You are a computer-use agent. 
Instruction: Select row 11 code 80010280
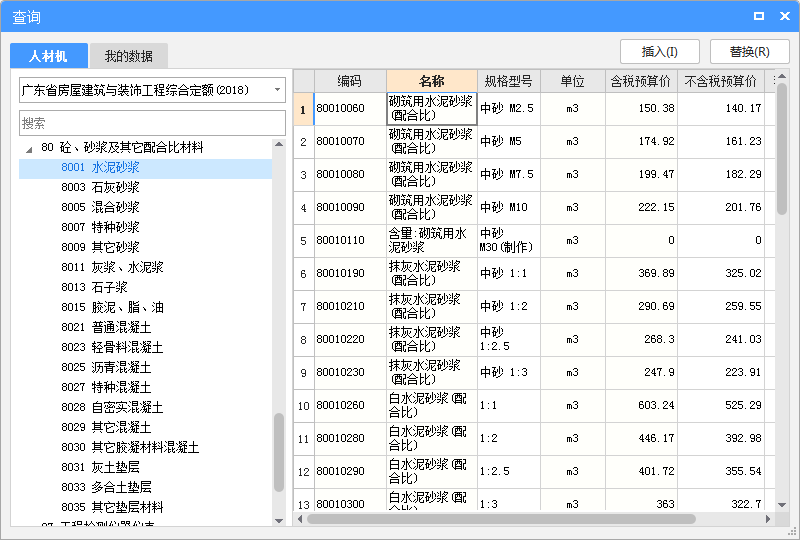point(350,438)
